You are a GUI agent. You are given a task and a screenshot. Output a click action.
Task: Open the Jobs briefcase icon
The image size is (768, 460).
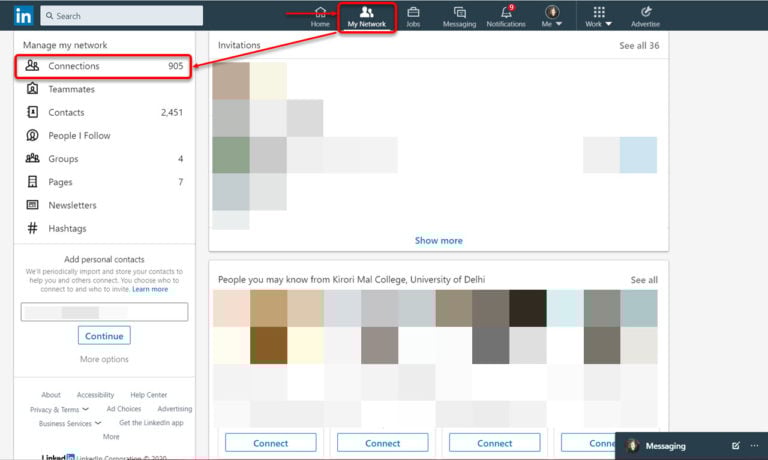pos(413,12)
